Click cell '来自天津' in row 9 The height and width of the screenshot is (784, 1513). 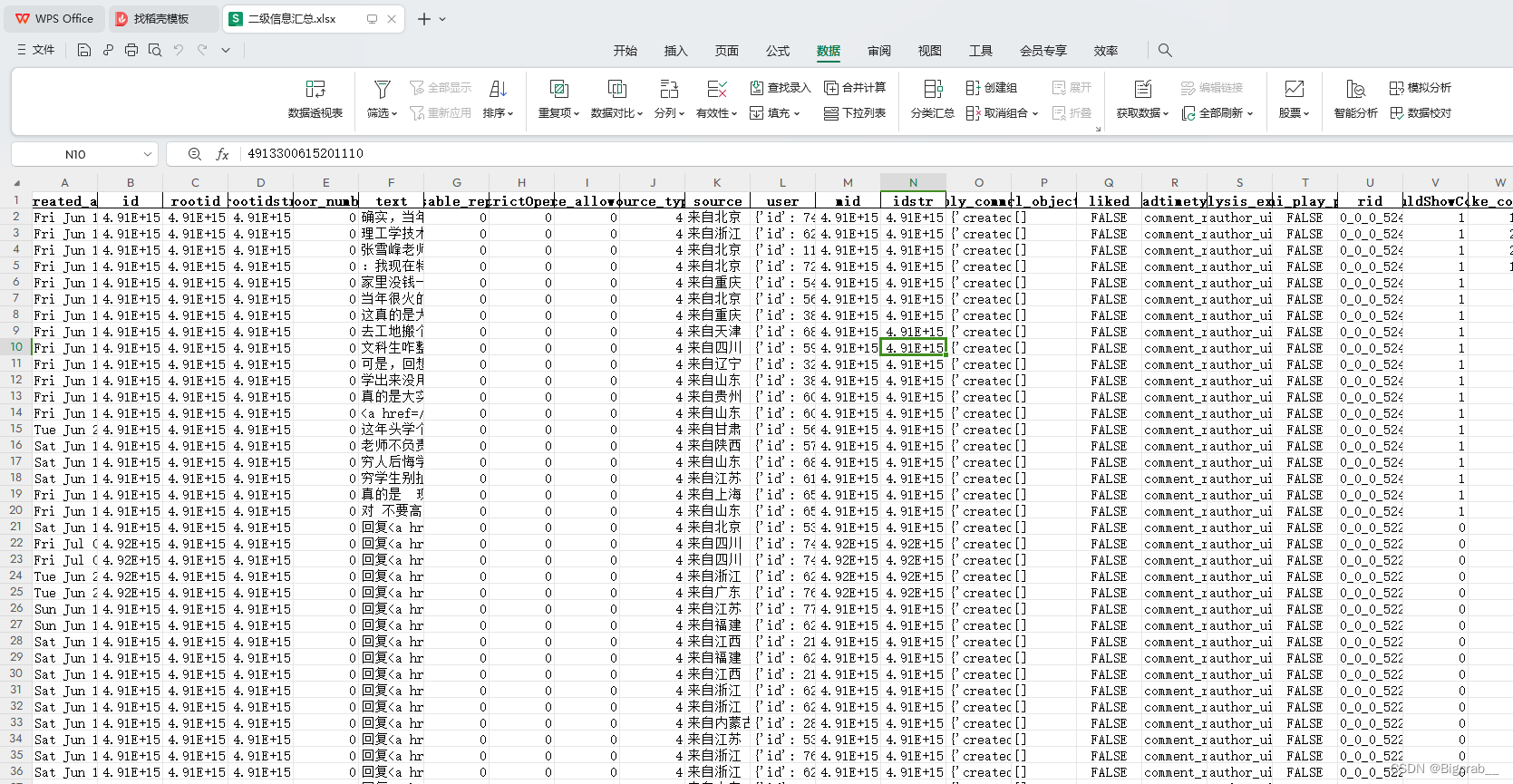(x=717, y=332)
